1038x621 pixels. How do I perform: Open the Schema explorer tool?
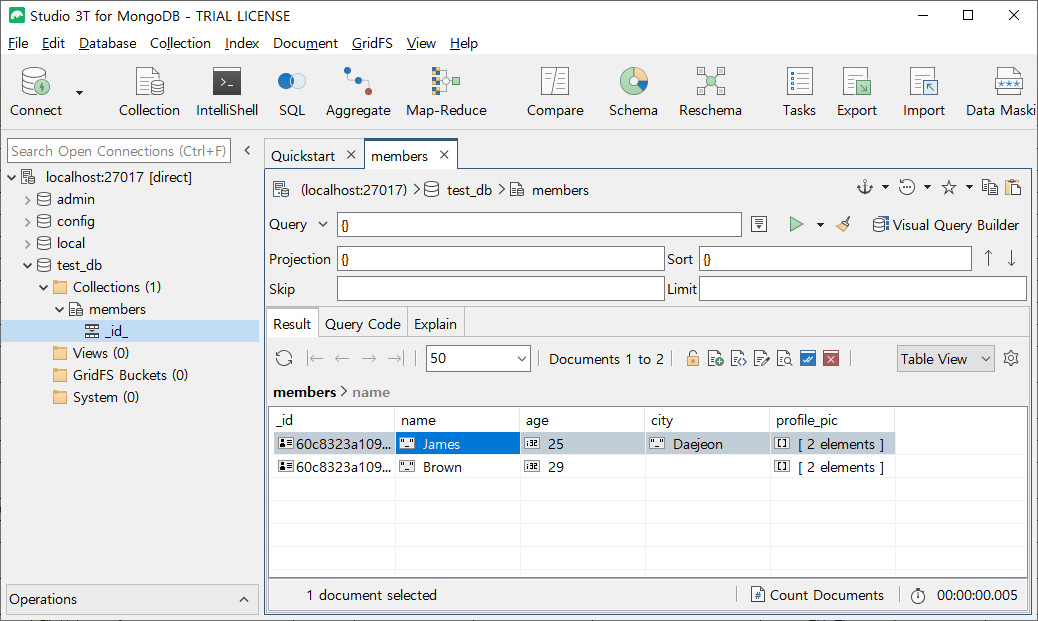(x=633, y=91)
